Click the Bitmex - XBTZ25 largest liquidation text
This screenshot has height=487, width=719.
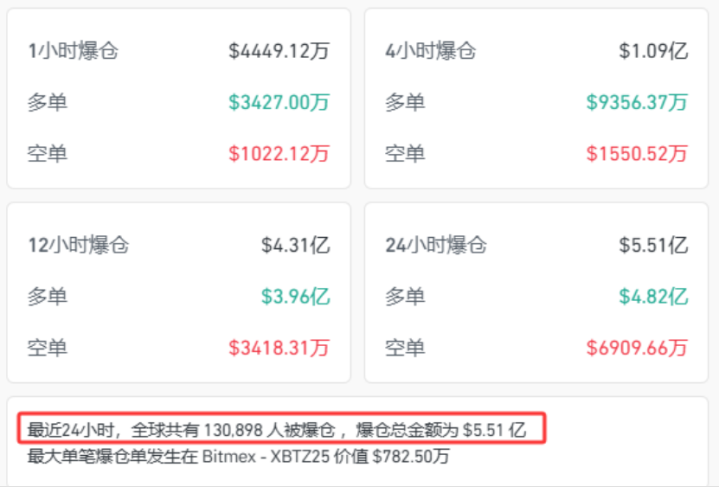(x=266, y=456)
